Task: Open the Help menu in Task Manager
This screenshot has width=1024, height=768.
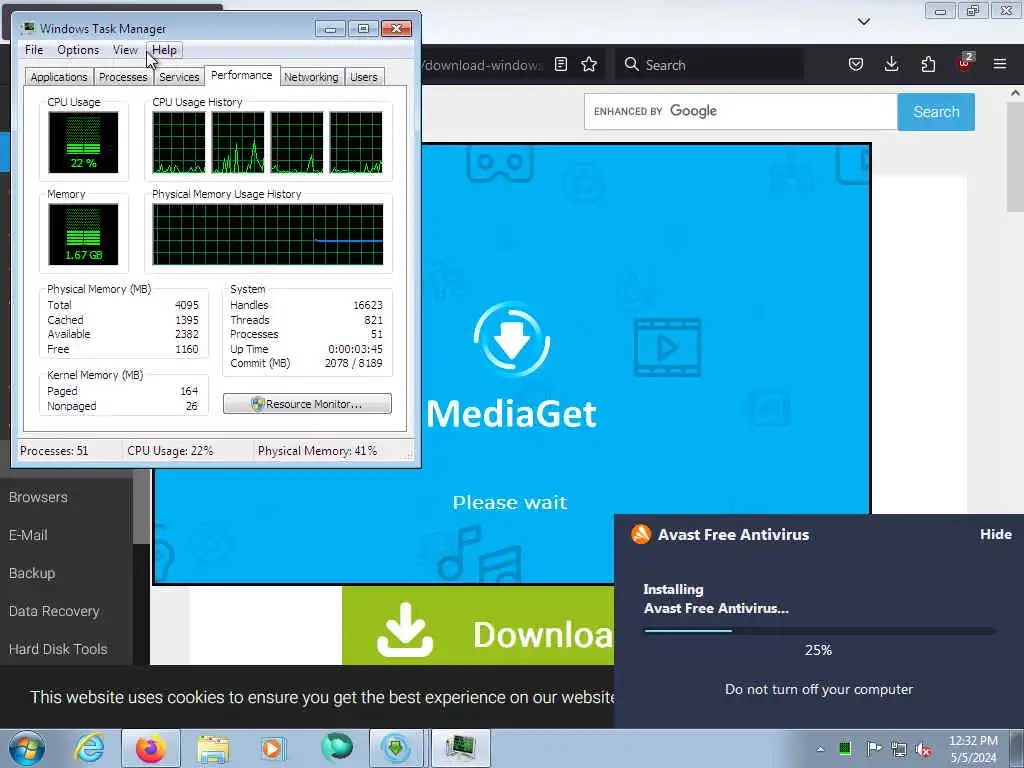Action: pyautogui.click(x=165, y=50)
